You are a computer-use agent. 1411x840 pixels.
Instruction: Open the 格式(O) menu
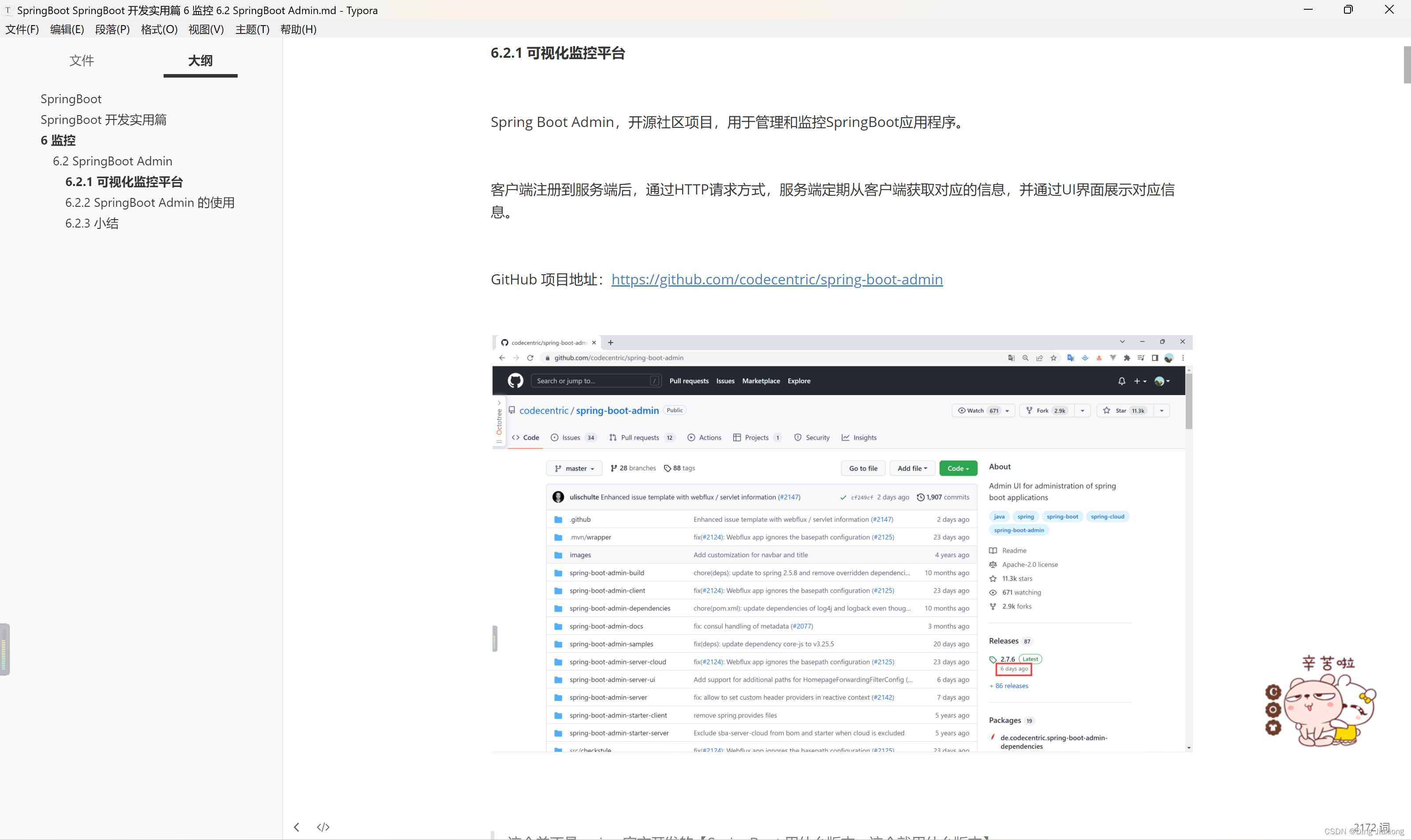point(159,30)
